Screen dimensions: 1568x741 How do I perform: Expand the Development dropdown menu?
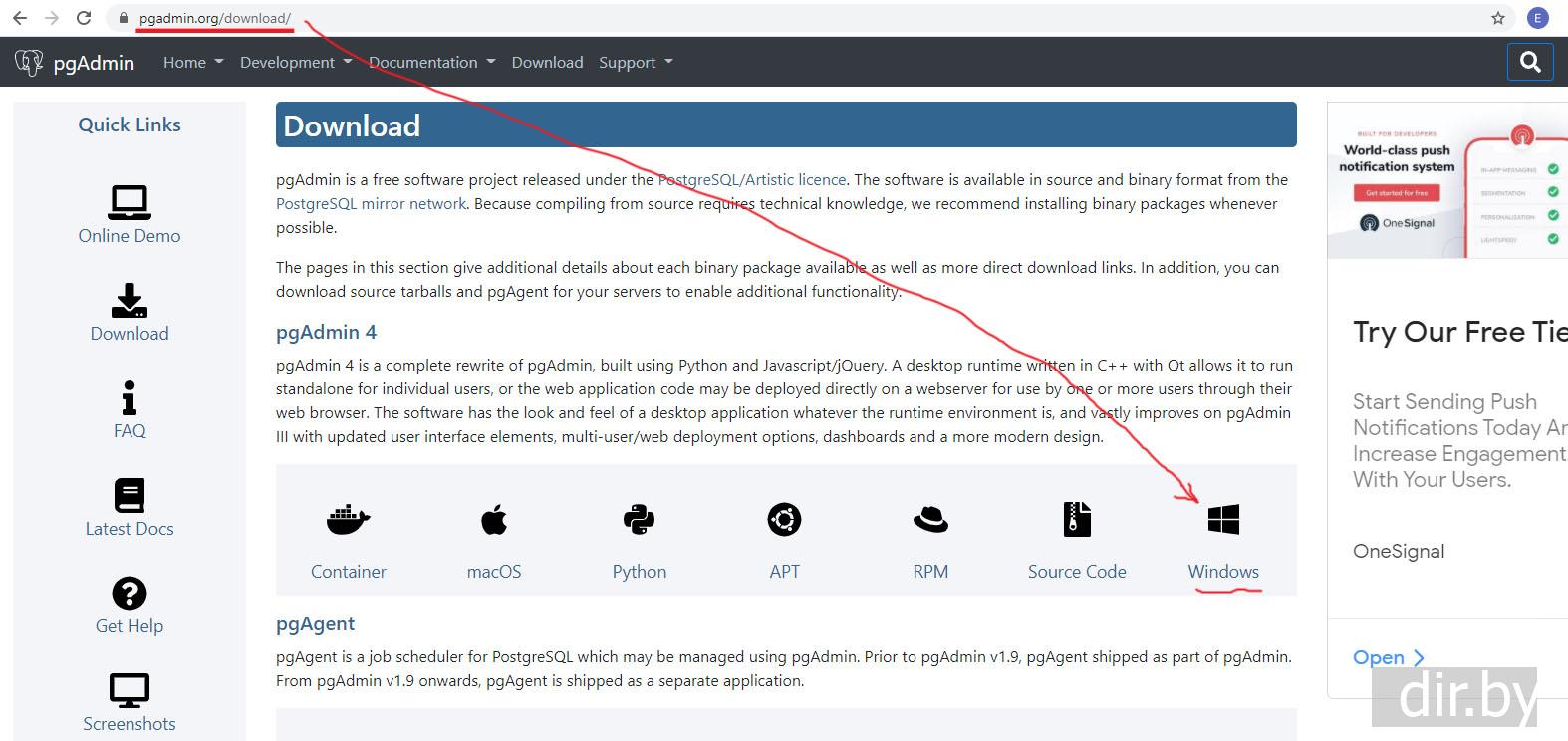296,62
